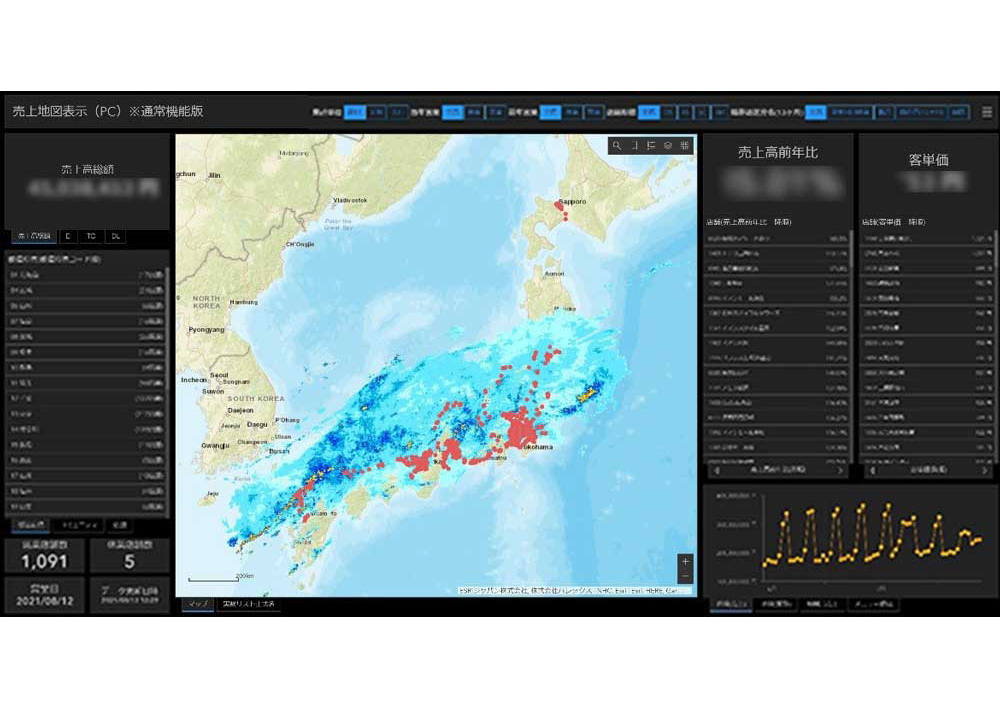Open hamburger menu in top-right header

tap(987, 112)
